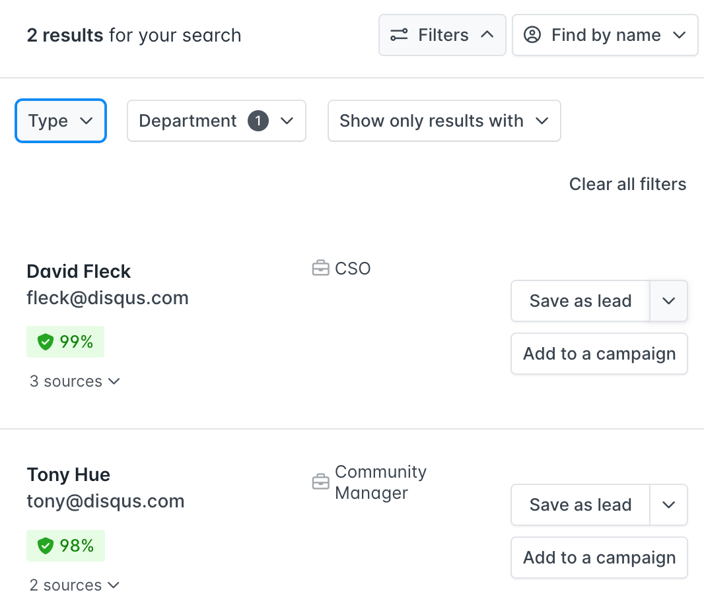This screenshot has height=611, width=704.
Task: Click the Community Manager job title
Action: point(380,482)
